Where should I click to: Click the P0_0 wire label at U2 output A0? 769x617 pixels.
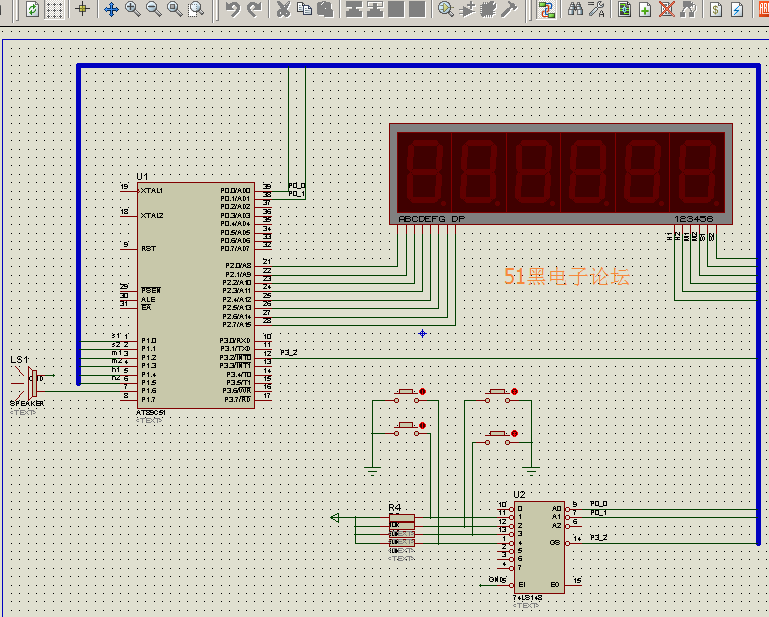pos(598,504)
